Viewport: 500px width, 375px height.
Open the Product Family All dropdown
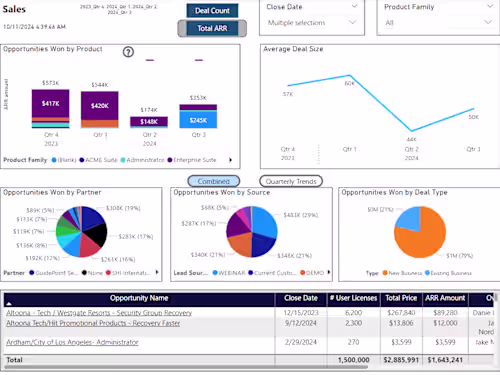(x=438, y=23)
